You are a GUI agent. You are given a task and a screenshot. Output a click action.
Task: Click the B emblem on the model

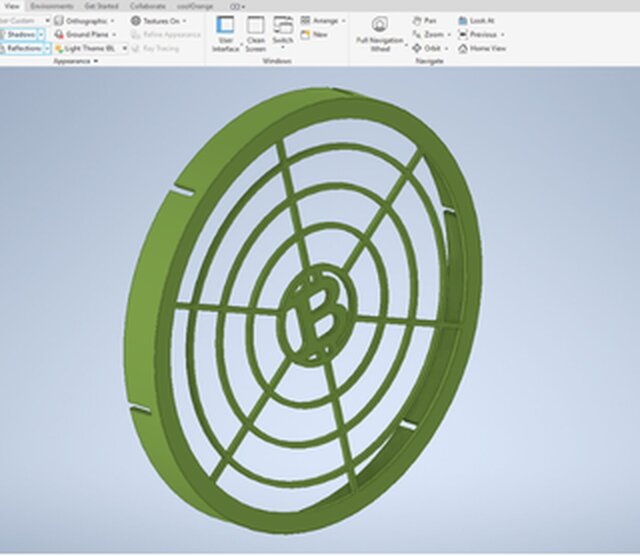click(x=319, y=313)
